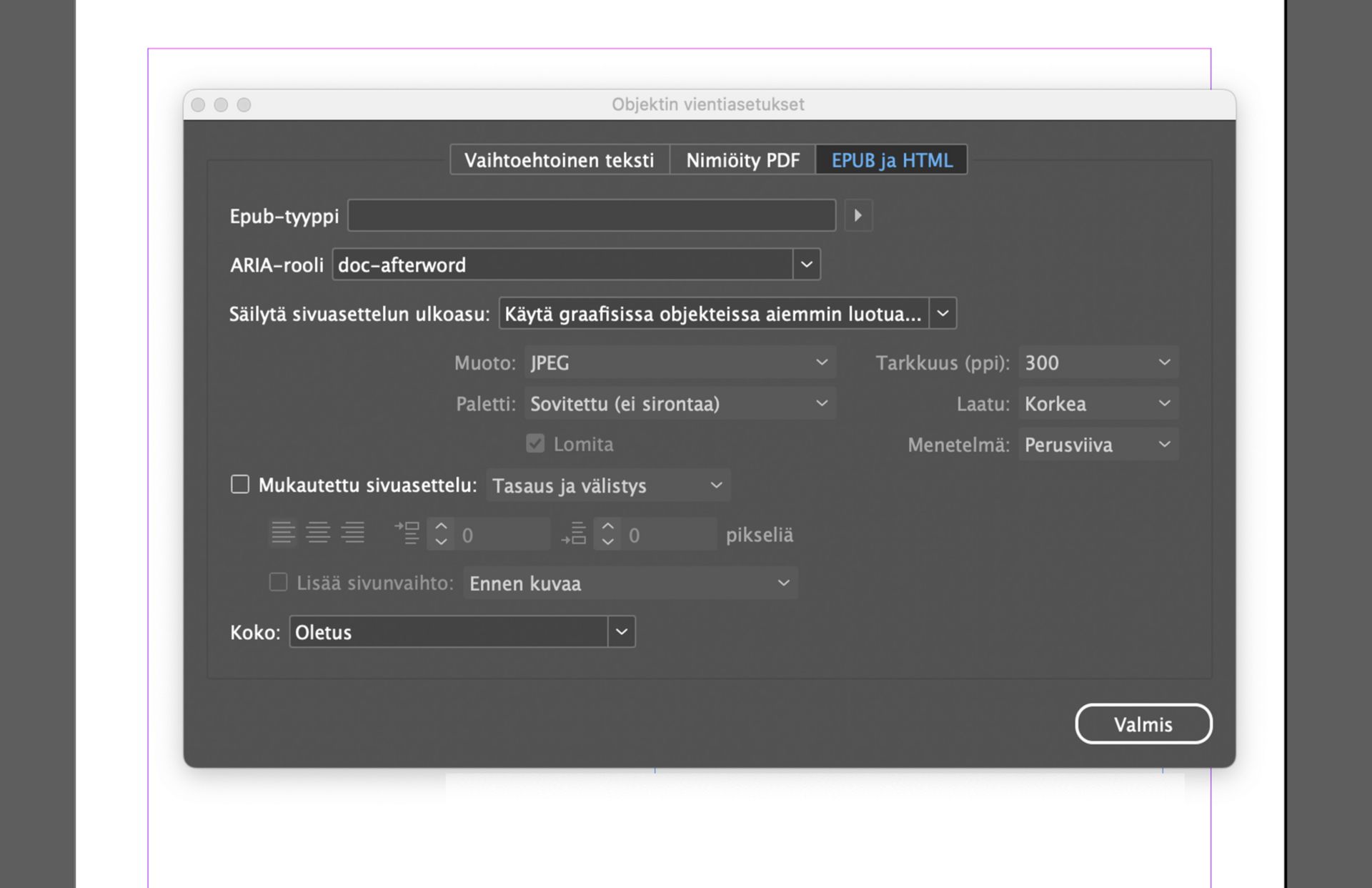Open the Tarkkuus (ppi) dropdown
Viewport: 1372px width, 888px height.
click(x=1164, y=362)
